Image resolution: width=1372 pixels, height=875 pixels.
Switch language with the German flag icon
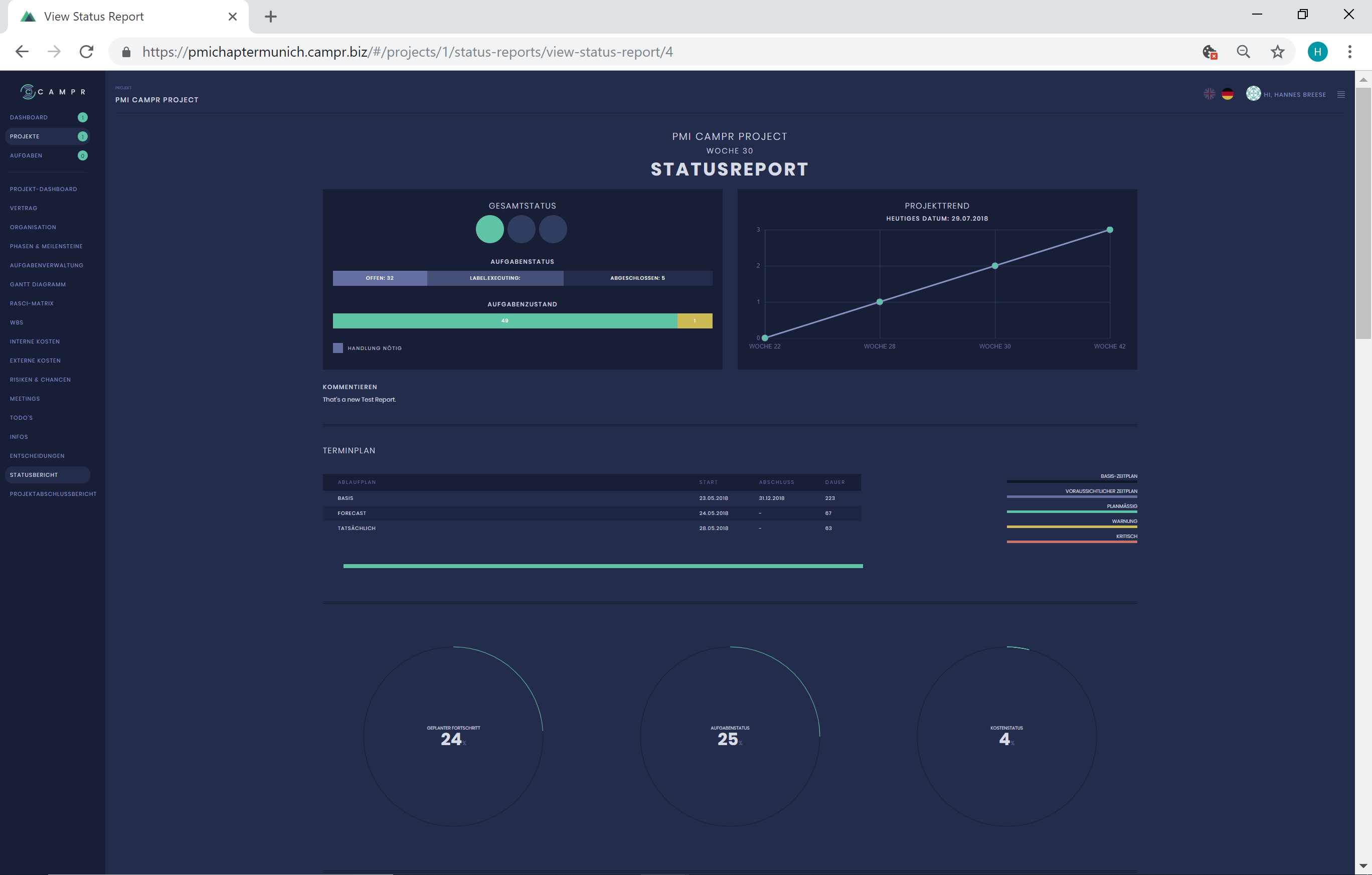pyautogui.click(x=1227, y=94)
